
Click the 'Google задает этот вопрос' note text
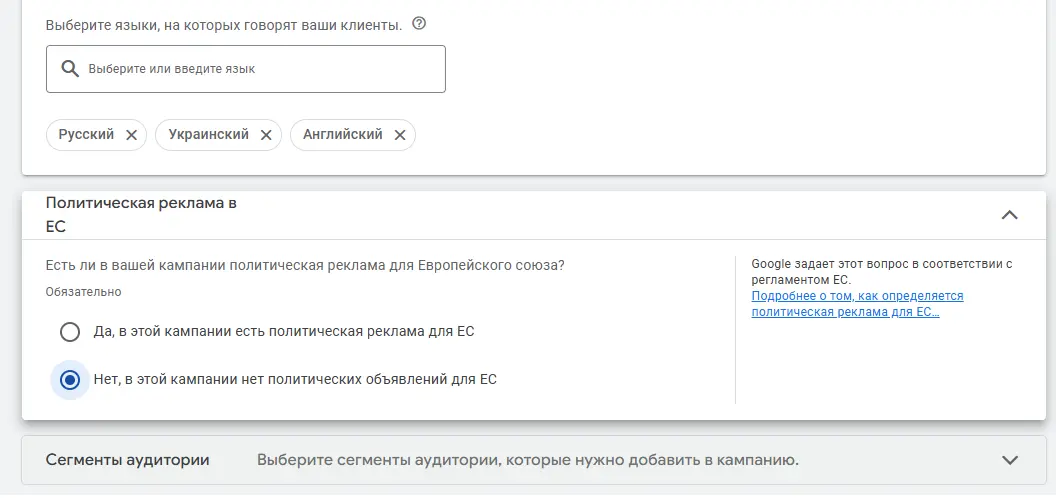tap(882, 272)
